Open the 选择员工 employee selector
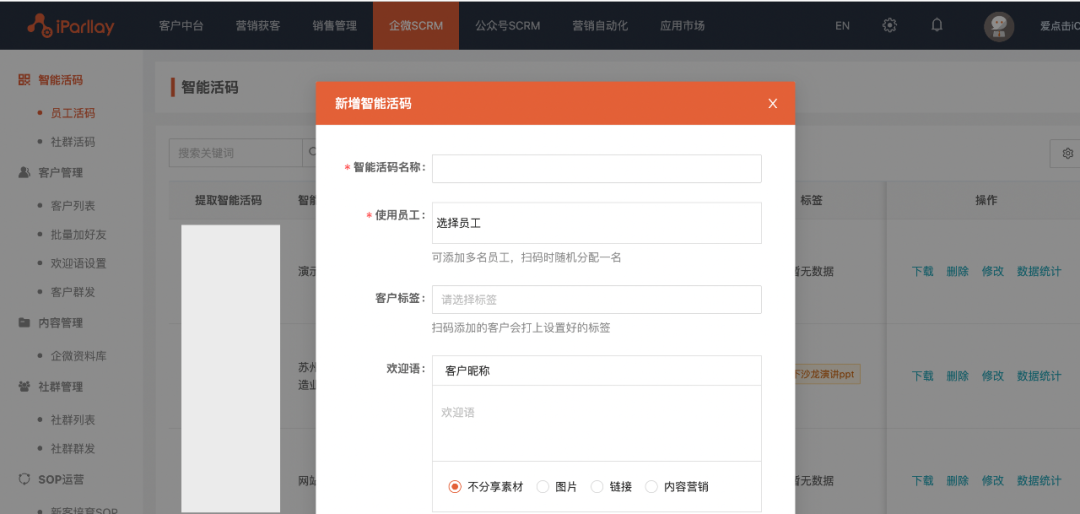Image resolution: width=1080 pixels, height=514 pixels. pos(596,223)
